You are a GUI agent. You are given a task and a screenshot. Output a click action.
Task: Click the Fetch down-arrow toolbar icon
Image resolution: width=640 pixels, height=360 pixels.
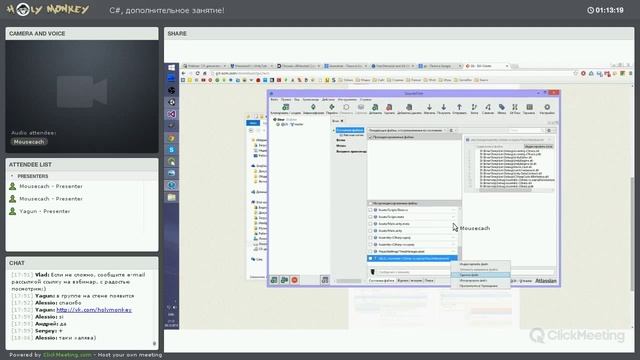[429, 107]
